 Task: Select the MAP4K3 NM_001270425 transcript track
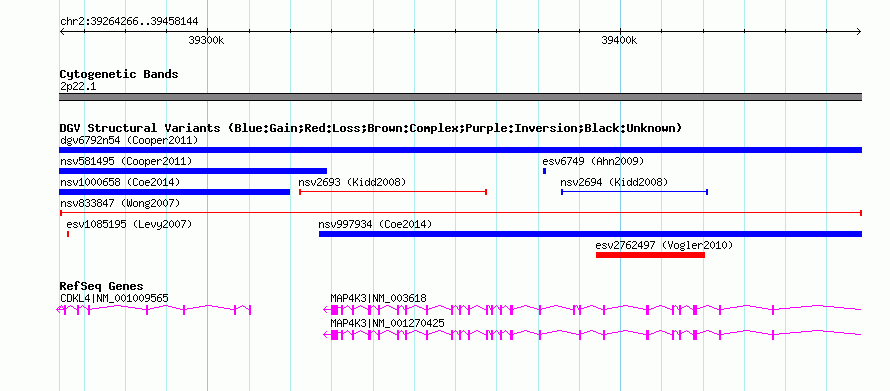tap(592, 334)
